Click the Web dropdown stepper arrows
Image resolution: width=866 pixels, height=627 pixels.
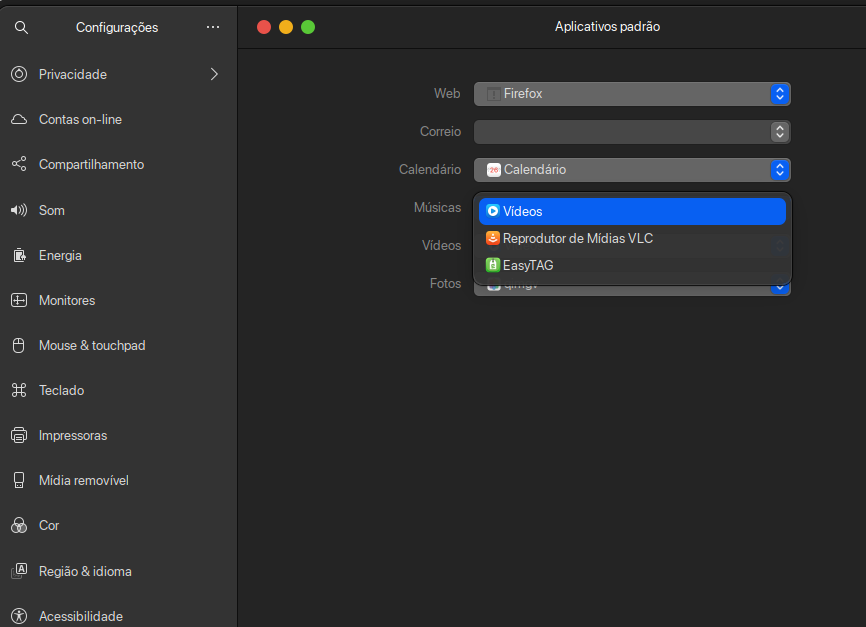point(779,94)
